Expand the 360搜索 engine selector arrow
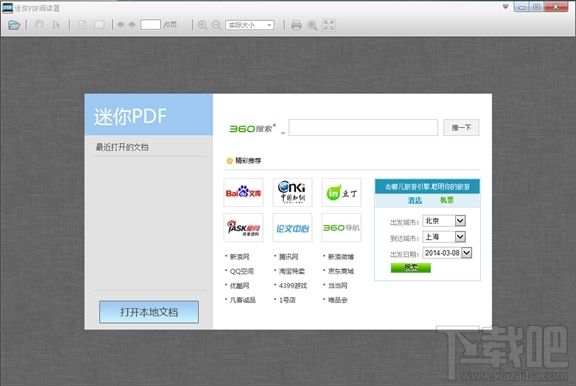This screenshot has height=386, width=576. coord(283,133)
